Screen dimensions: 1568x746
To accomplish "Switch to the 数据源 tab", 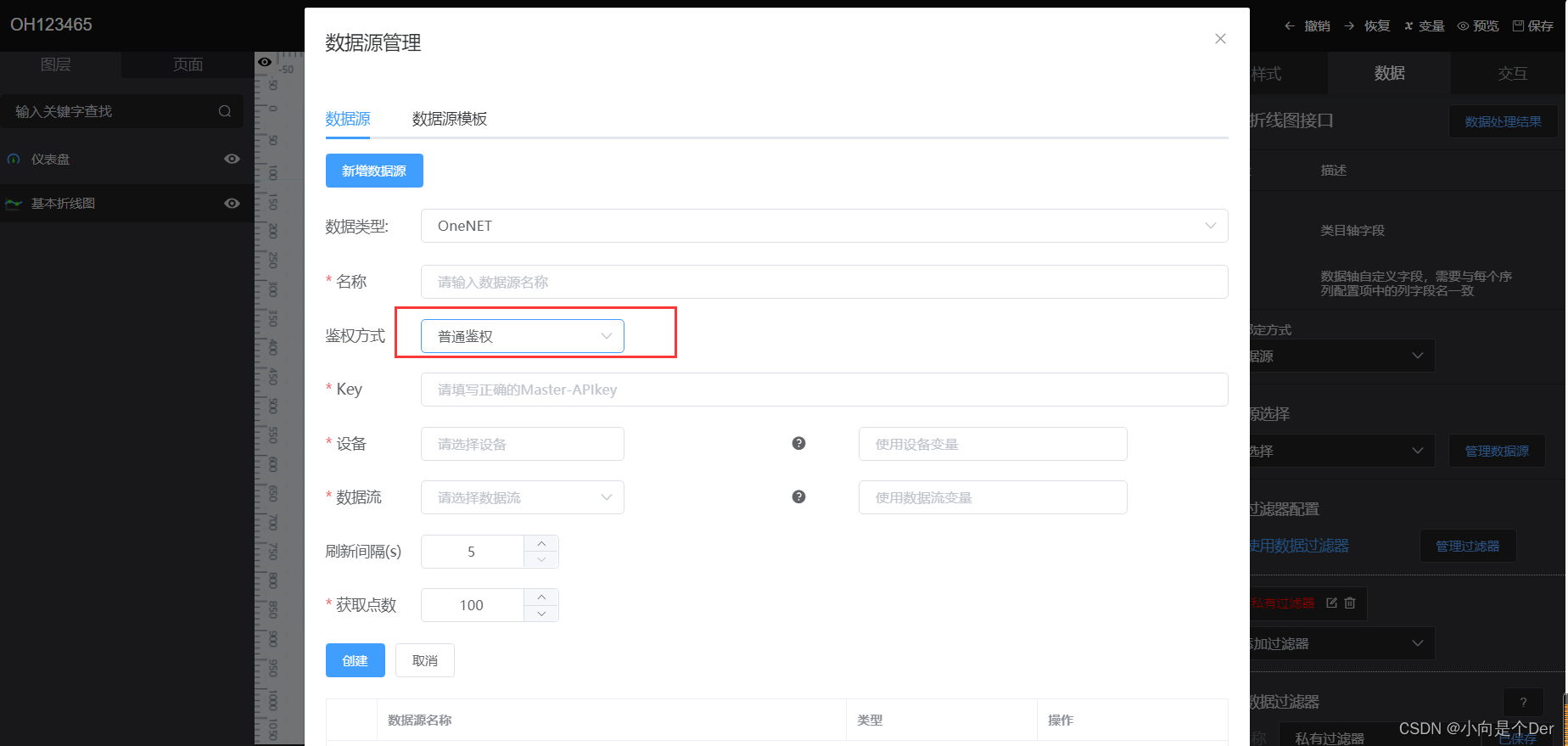I will (x=348, y=119).
